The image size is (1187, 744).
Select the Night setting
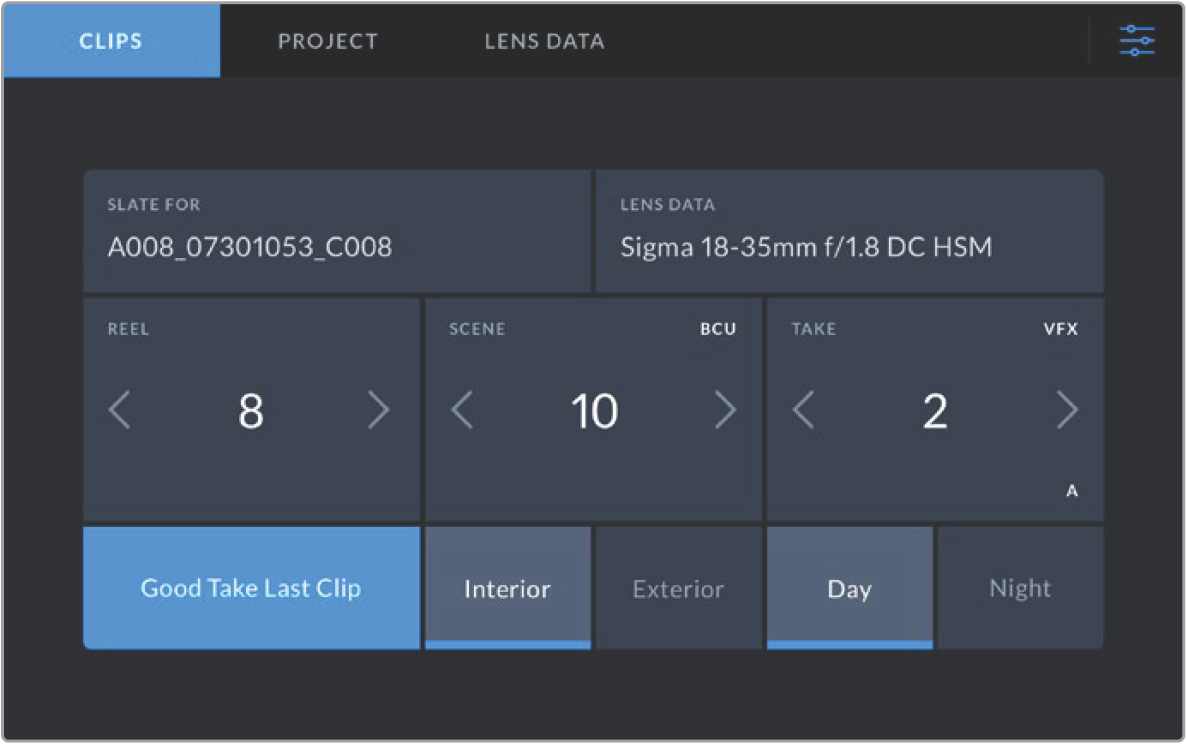tap(1020, 588)
